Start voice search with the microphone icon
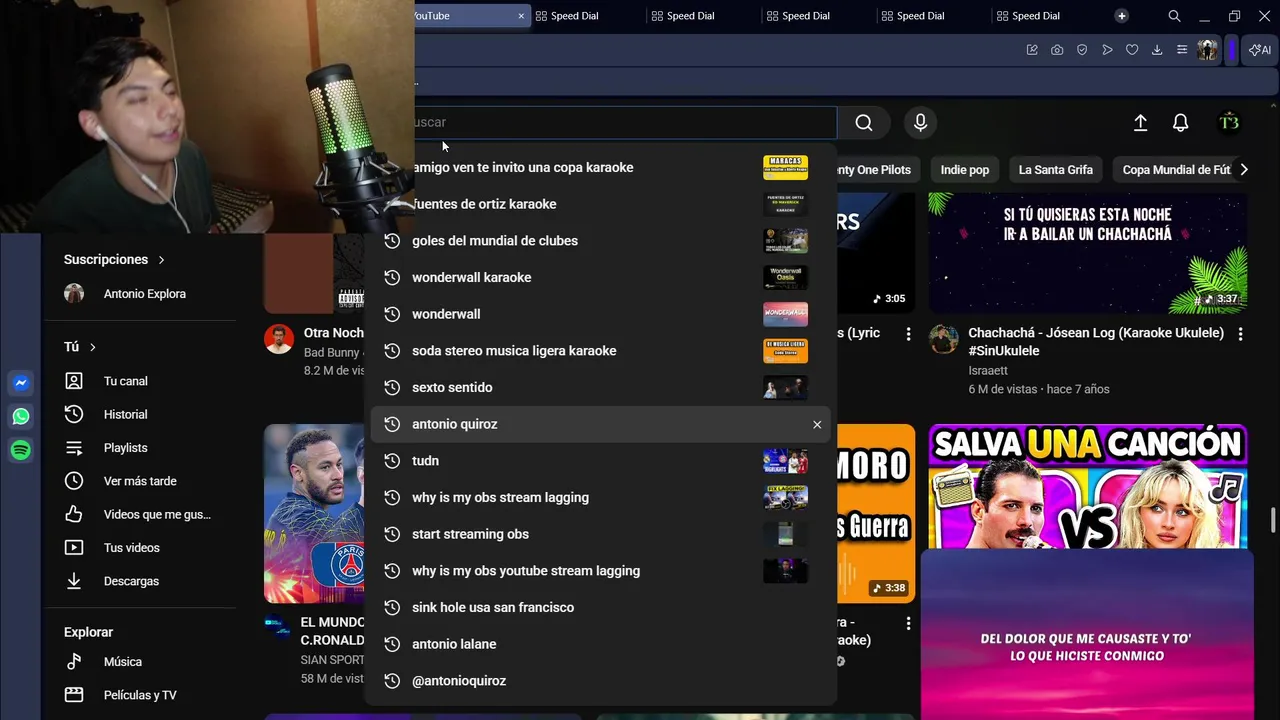This screenshot has height=720, width=1280. (920, 123)
